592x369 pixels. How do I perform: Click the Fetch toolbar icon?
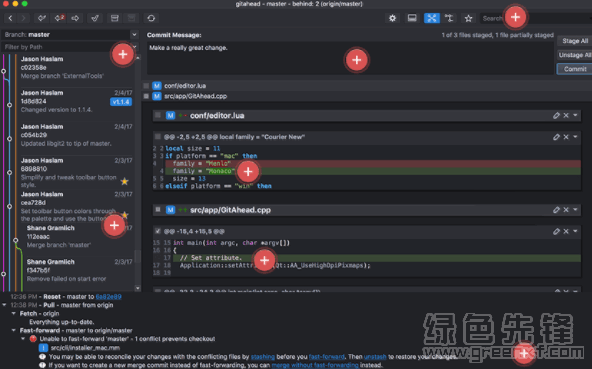[x=42, y=18]
